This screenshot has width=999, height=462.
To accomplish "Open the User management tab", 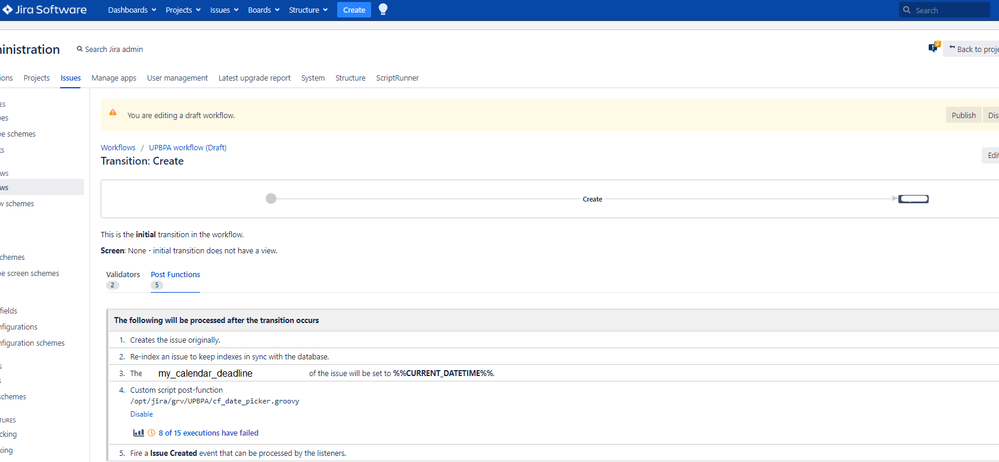I will pos(177,78).
